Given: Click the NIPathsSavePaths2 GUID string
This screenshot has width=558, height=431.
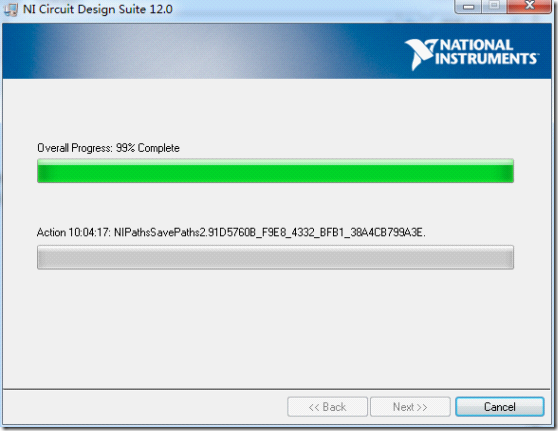Looking at the screenshot, I should pos(270,233).
